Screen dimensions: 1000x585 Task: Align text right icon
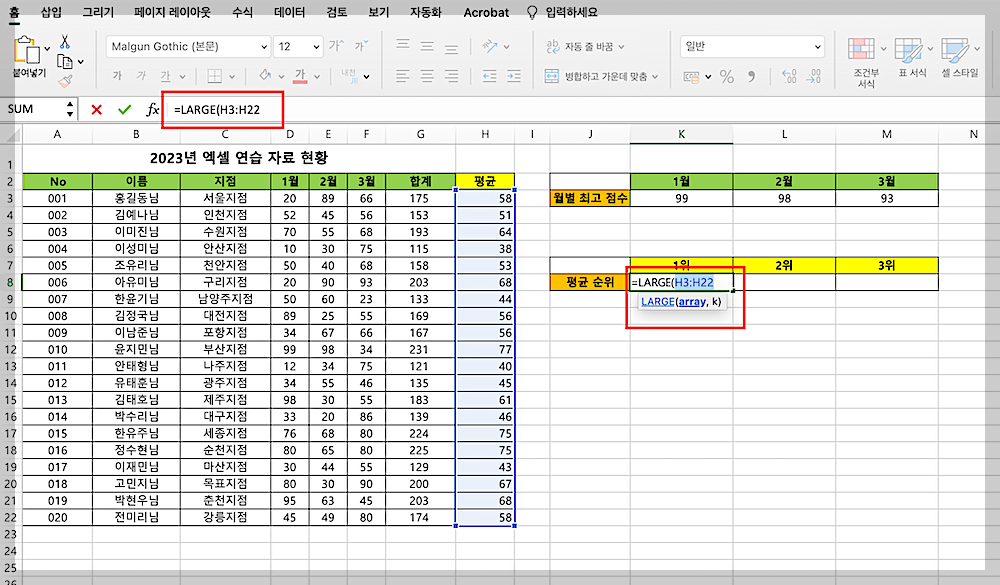pyautogui.click(x=452, y=77)
